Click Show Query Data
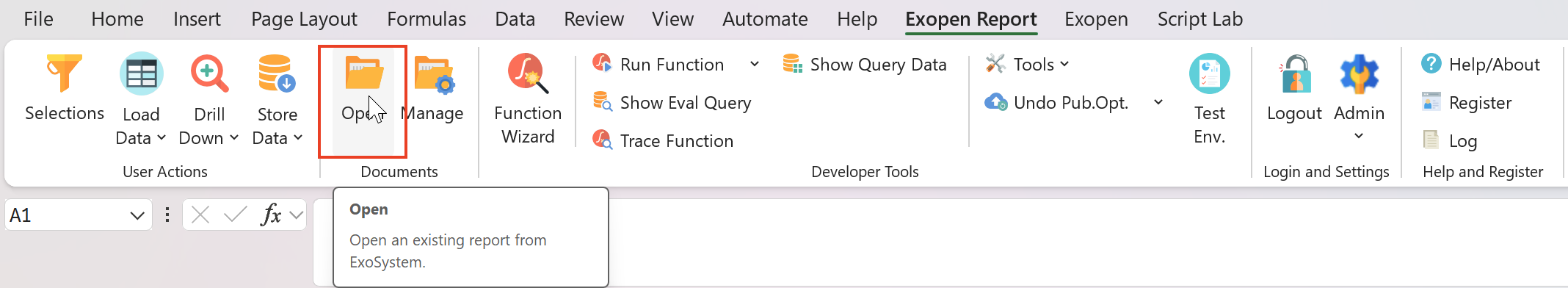1568x288 pixels. (x=865, y=65)
